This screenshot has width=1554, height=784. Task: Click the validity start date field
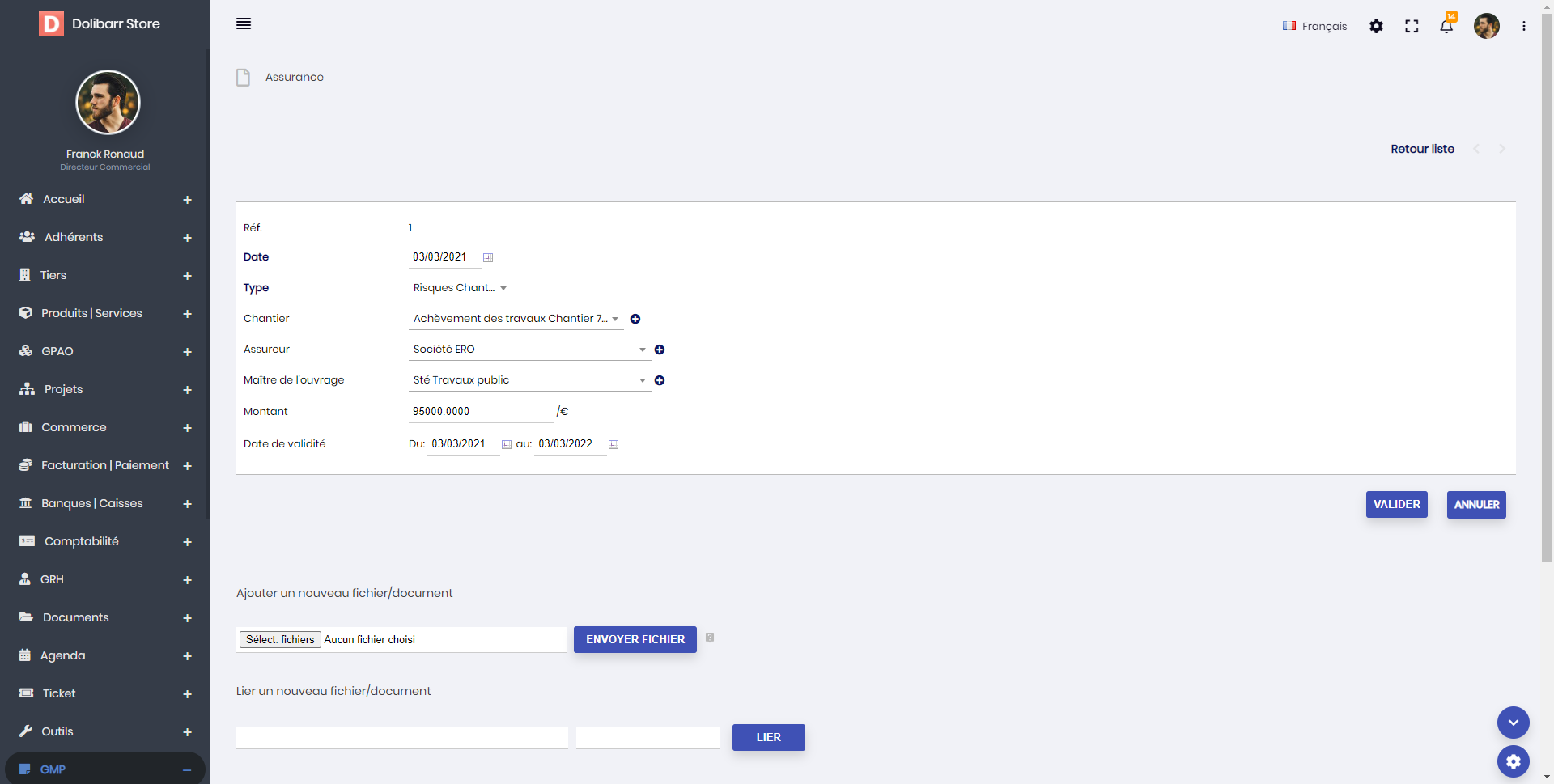[x=464, y=444]
